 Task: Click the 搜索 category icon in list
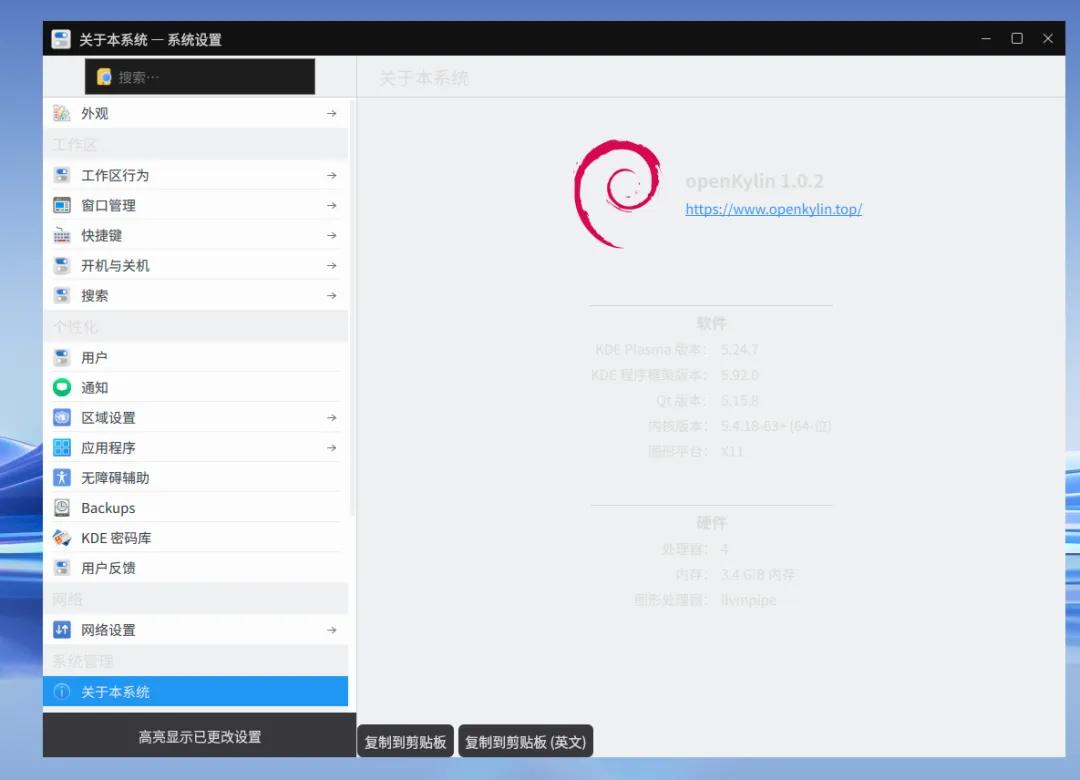pyautogui.click(x=62, y=296)
